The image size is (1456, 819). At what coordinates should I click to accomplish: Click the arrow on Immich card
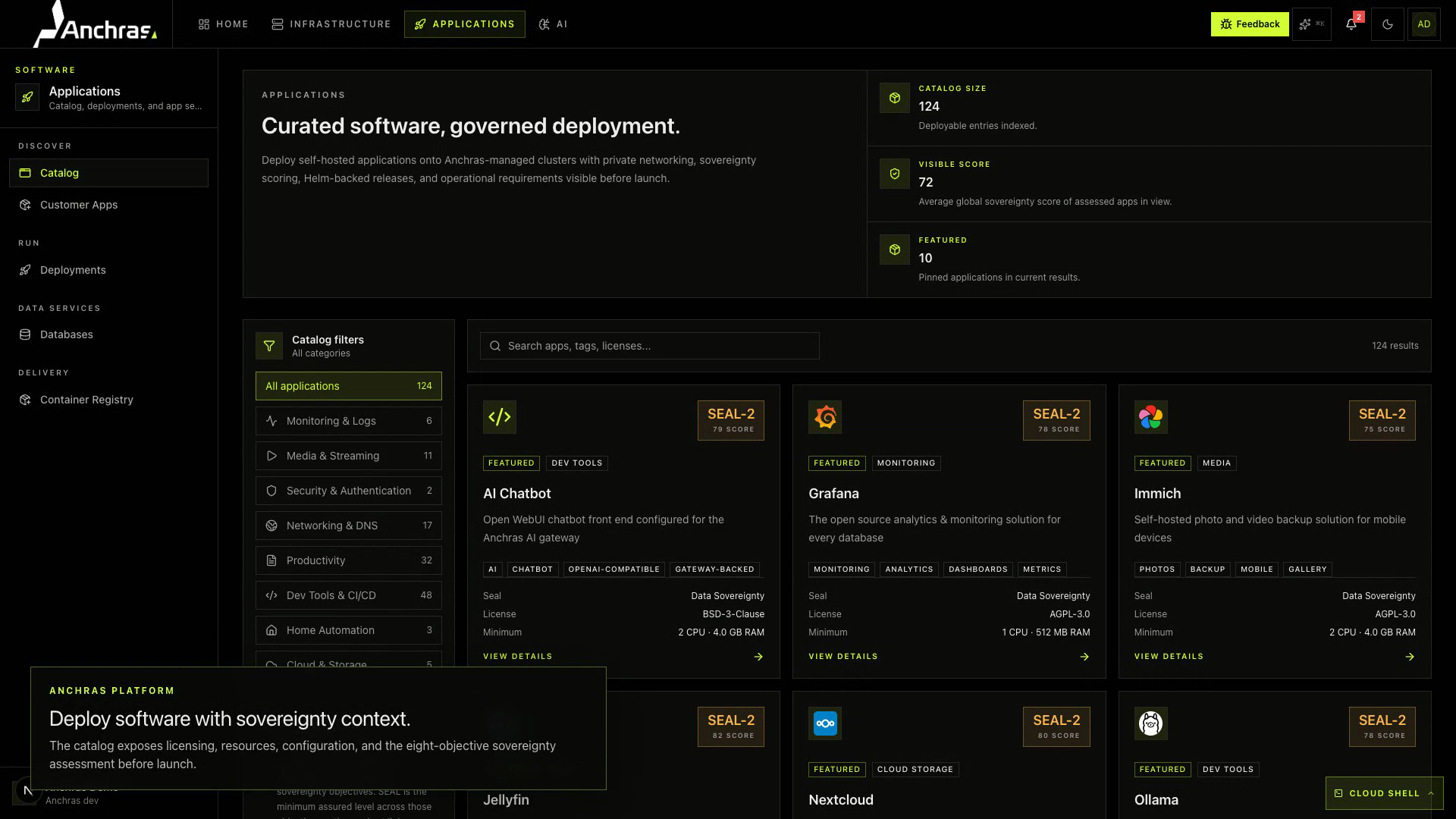[1410, 657]
